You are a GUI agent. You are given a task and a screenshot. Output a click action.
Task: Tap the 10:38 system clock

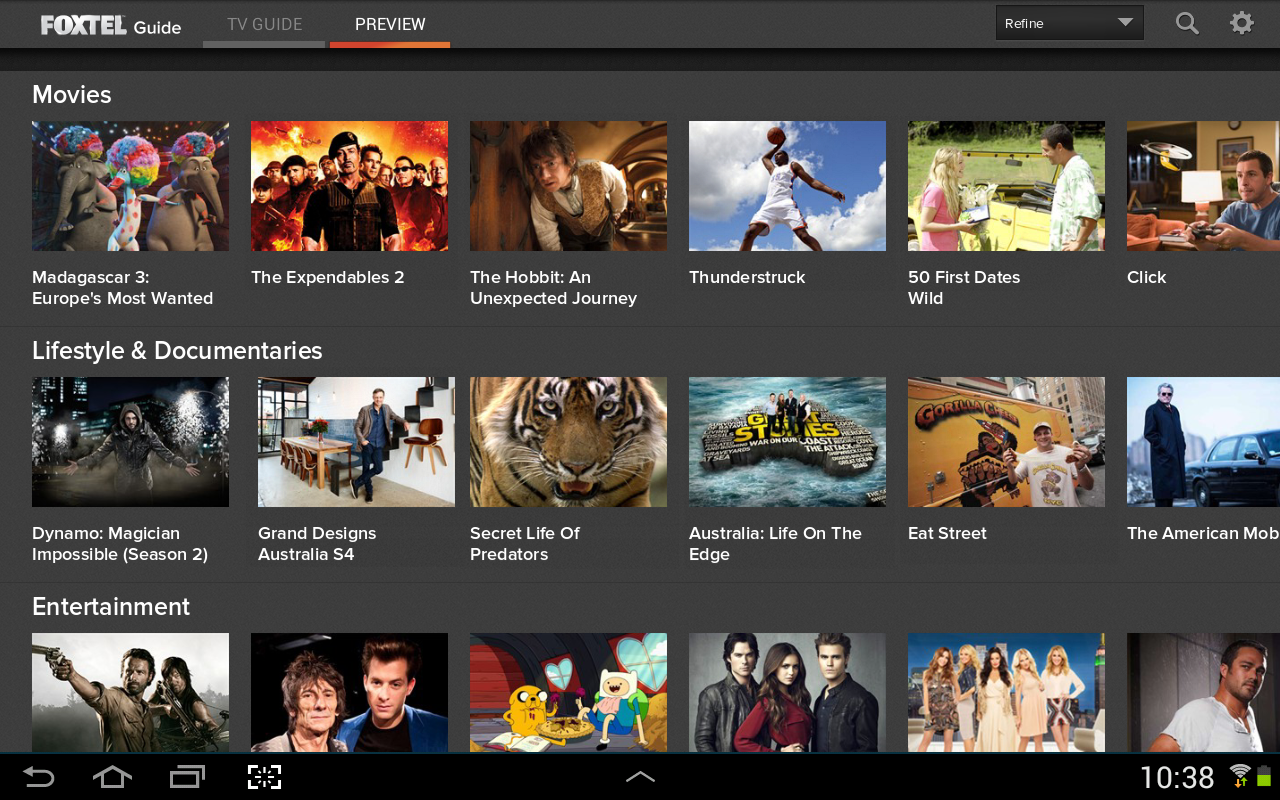pos(1177,777)
